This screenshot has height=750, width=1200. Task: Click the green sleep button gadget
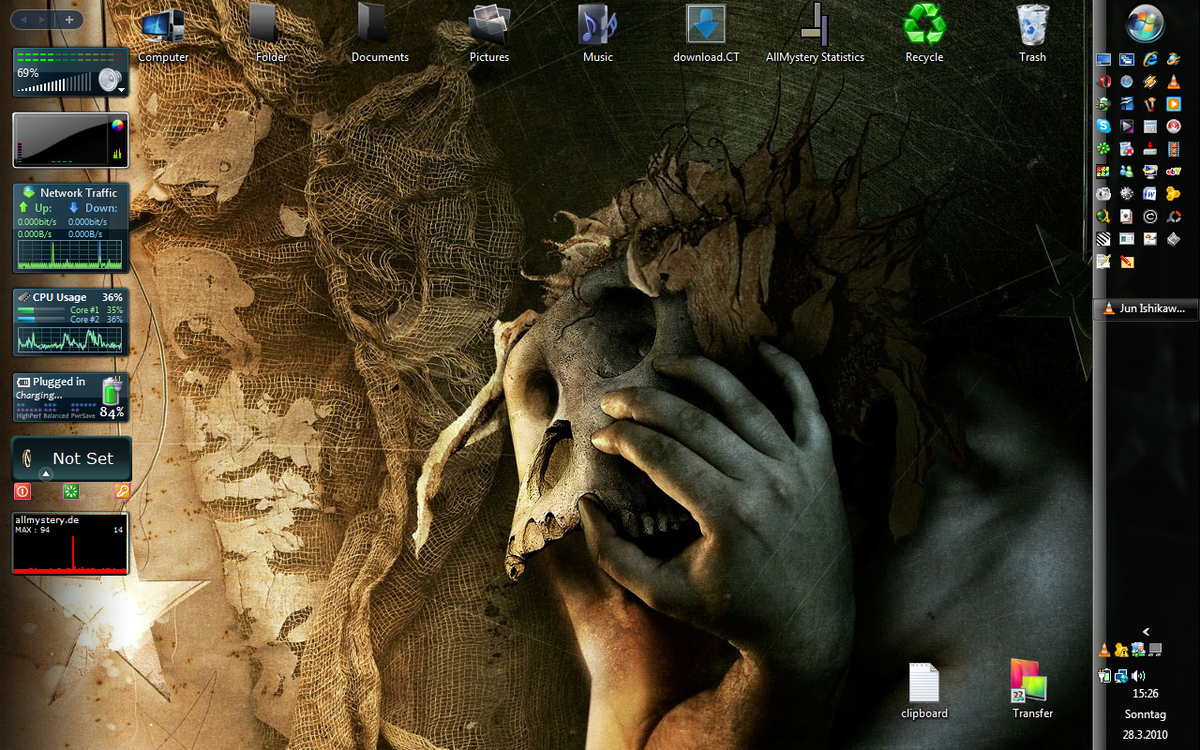click(x=71, y=491)
